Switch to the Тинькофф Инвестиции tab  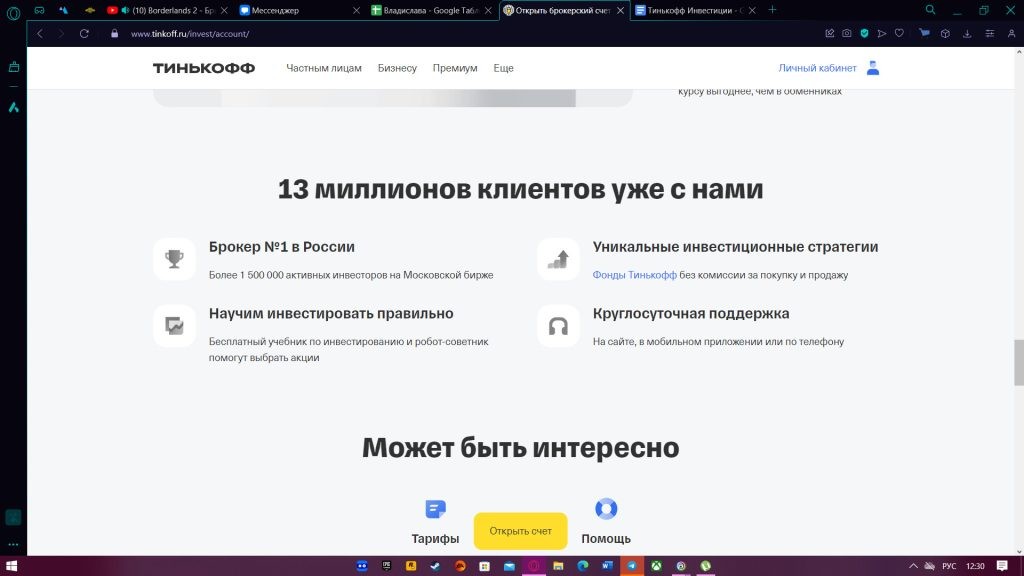coord(696,10)
